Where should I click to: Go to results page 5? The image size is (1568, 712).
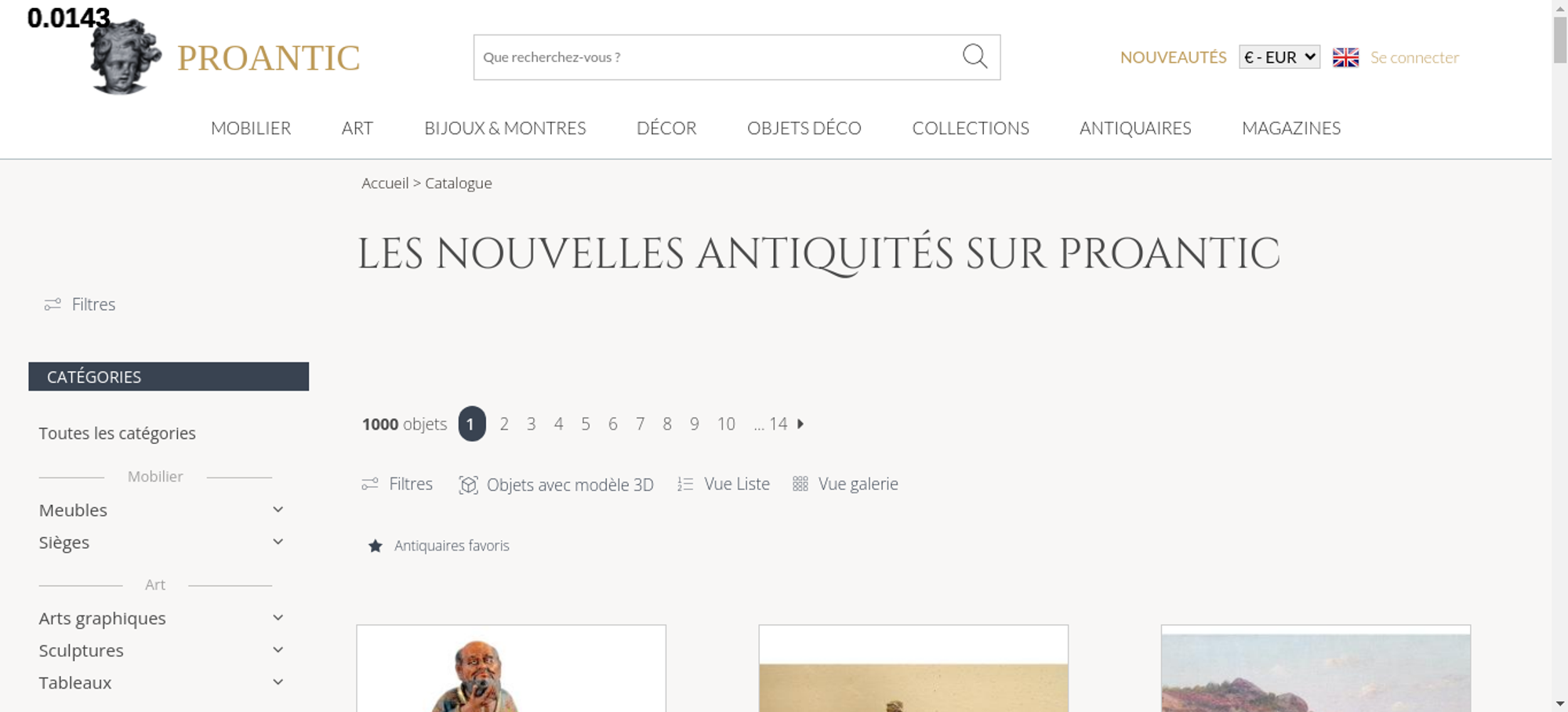586,423
